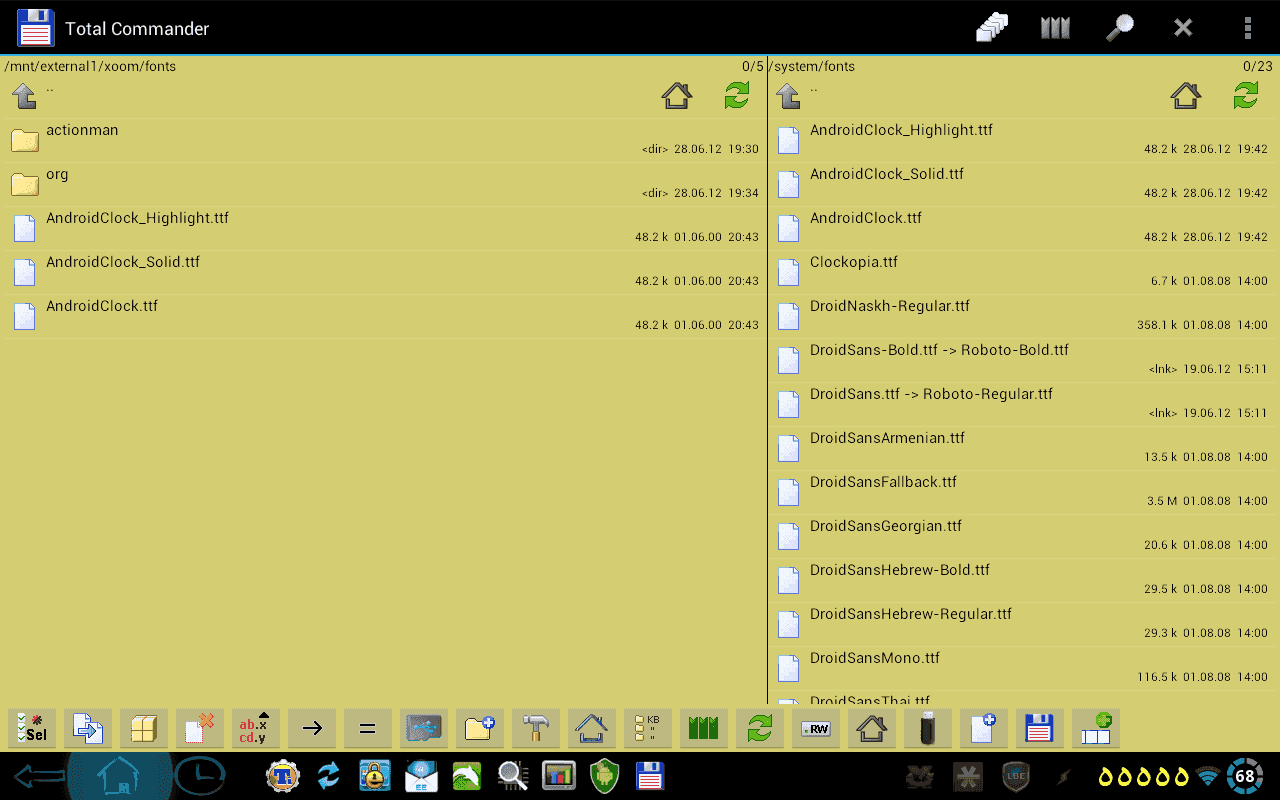Tap the green bookmarks toolbar icon

[x=704, y=729]
